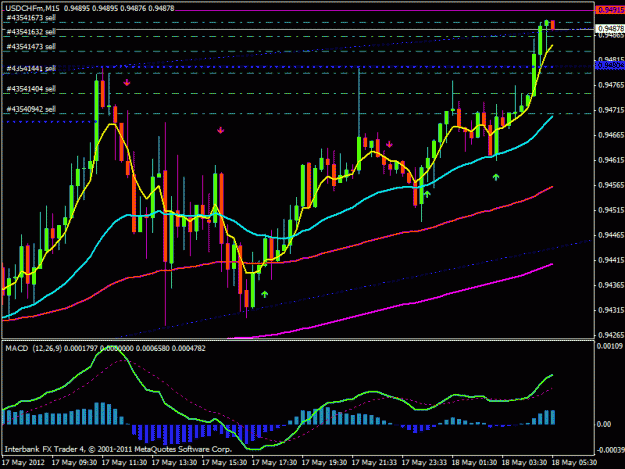This screenshot has width=625, height=469.
Task: Click the latest red candle at chart top right
Action: coord(552,25)
